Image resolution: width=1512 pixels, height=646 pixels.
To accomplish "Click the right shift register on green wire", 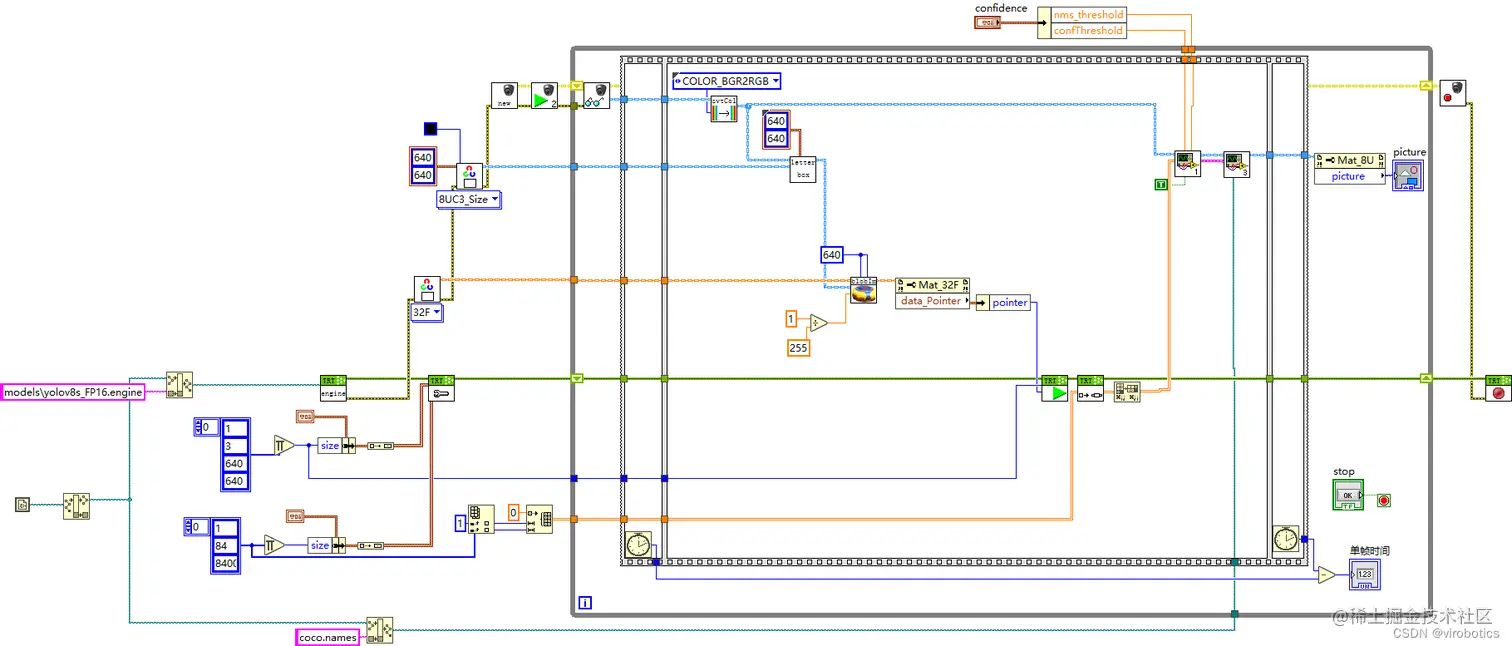I will (x=1424, y=378).
